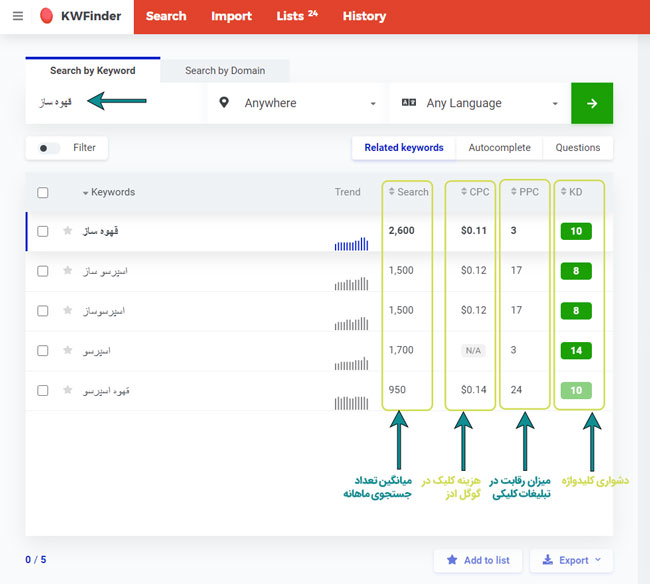Expand the Any Language dropdown
650x584 pixels.
(x=480, y=103)
